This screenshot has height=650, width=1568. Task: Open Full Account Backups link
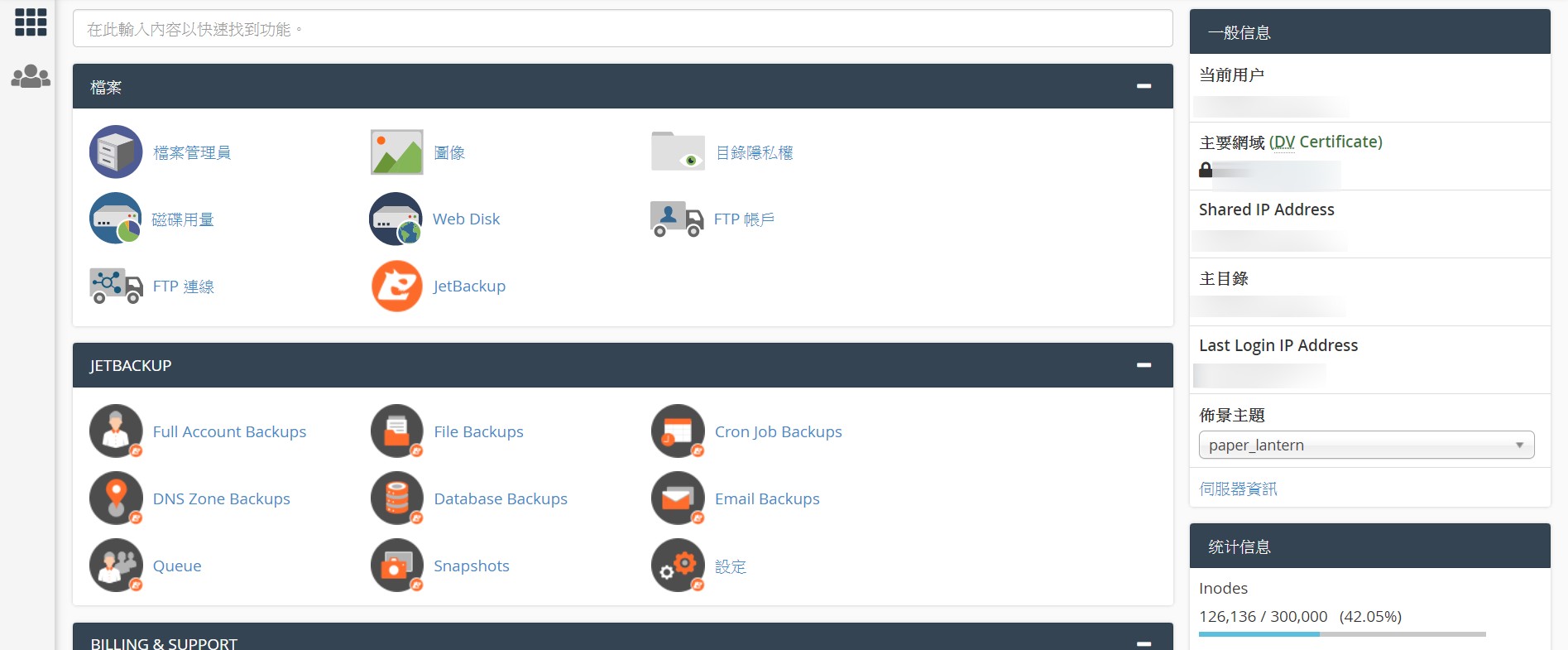click(229, 431)
